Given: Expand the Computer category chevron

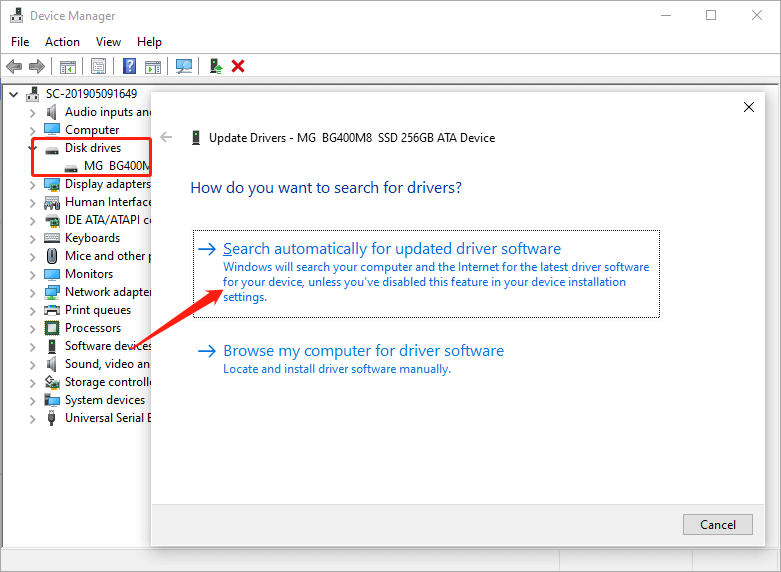Looking at the screenshot, I should point(32,131).
